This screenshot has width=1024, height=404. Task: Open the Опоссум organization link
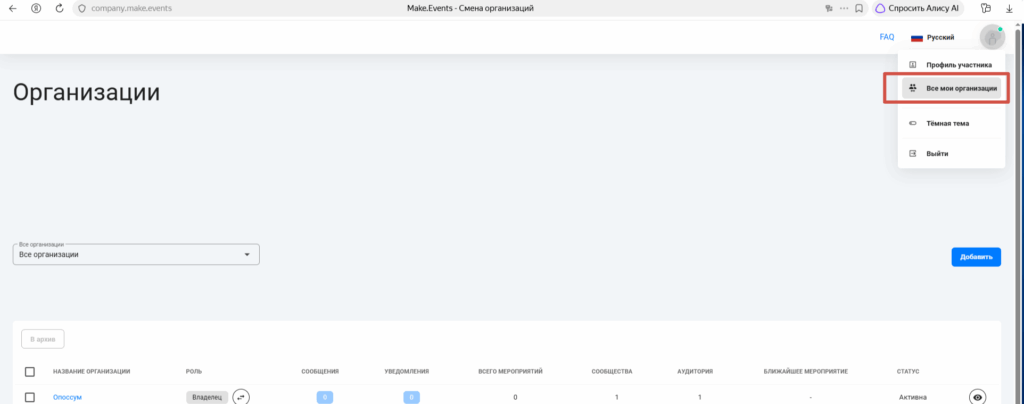(67, 397)
